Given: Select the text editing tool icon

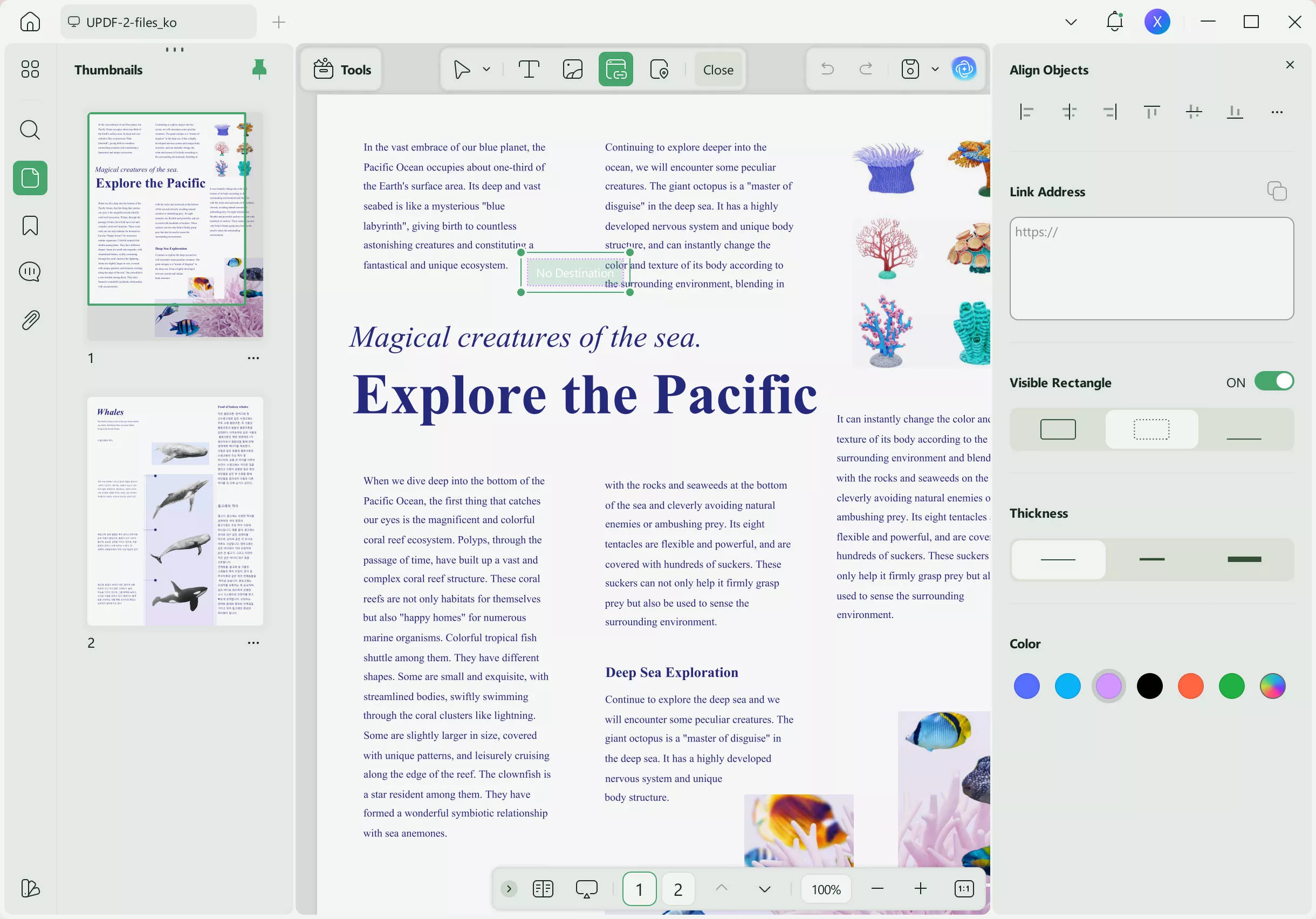Looking at the screenshot, I should (529, 70).
